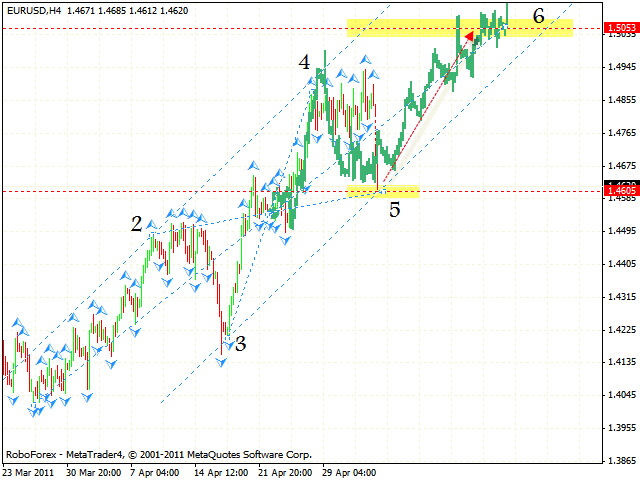This screenshot has width=640, height=480.
Task: Select wave label 5 below yellow zone
Action: [395, 210]
